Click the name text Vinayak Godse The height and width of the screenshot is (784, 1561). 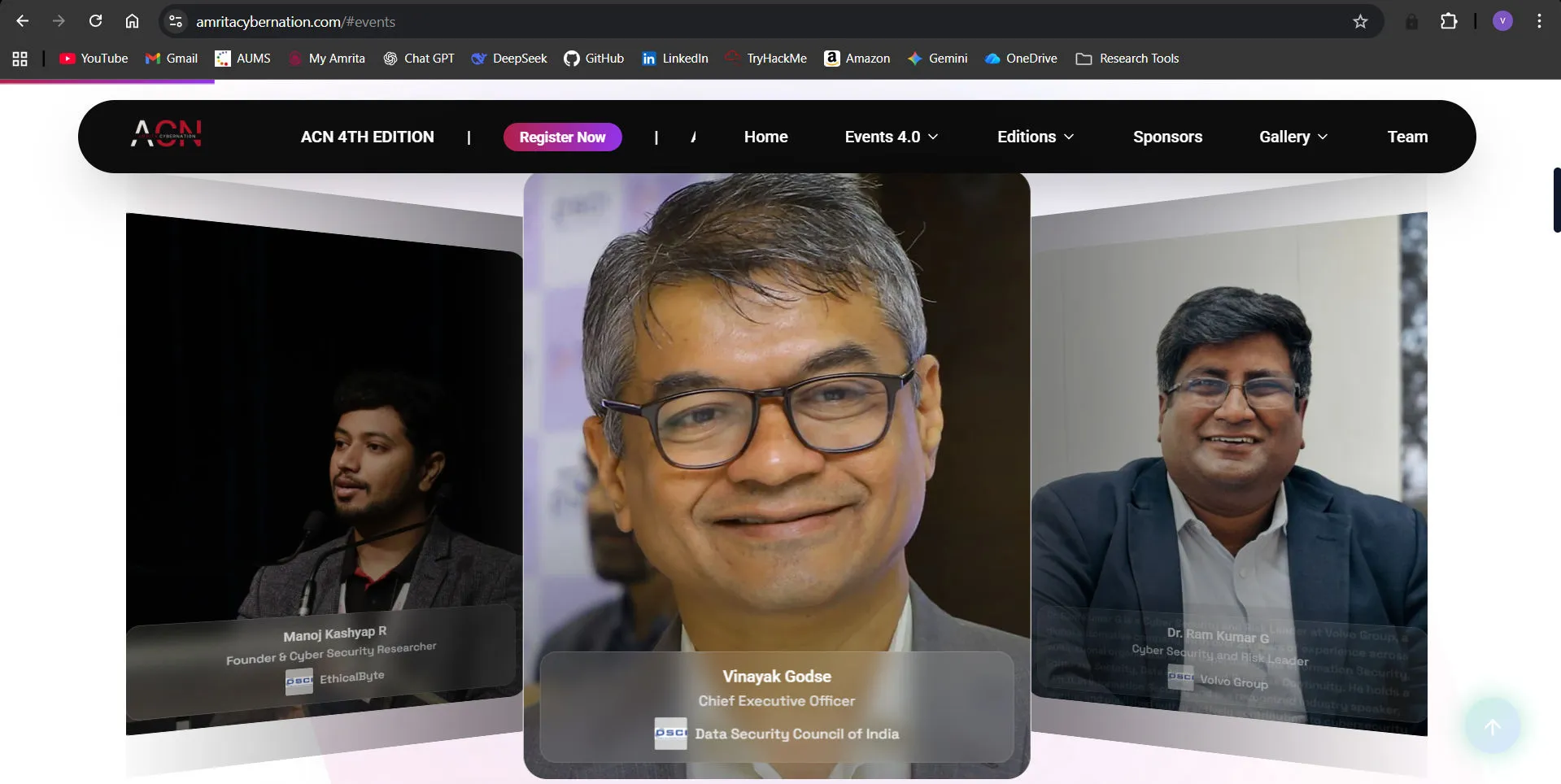pos(777,676)
